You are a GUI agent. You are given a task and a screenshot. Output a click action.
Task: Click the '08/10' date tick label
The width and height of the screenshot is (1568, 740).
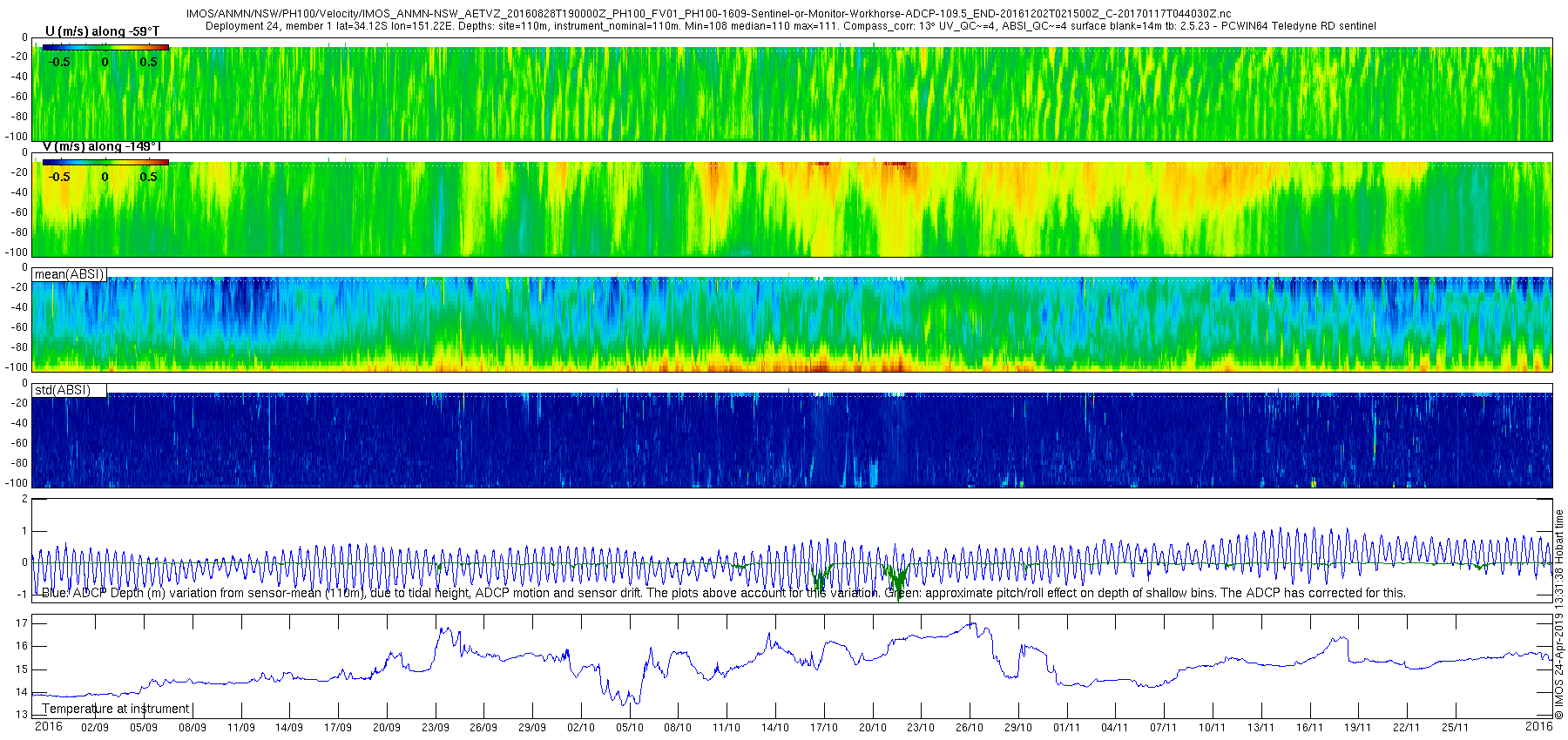point(678,728)
